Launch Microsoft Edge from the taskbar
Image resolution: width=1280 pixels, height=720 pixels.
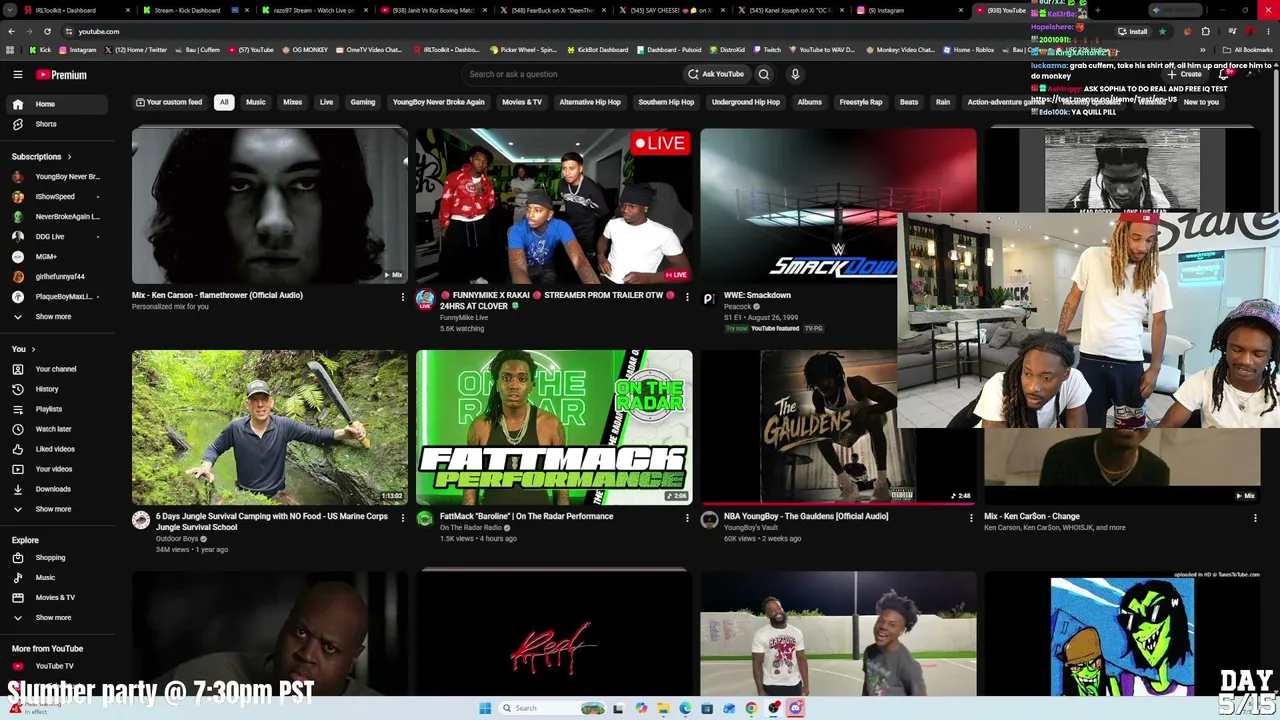(685, 708)
